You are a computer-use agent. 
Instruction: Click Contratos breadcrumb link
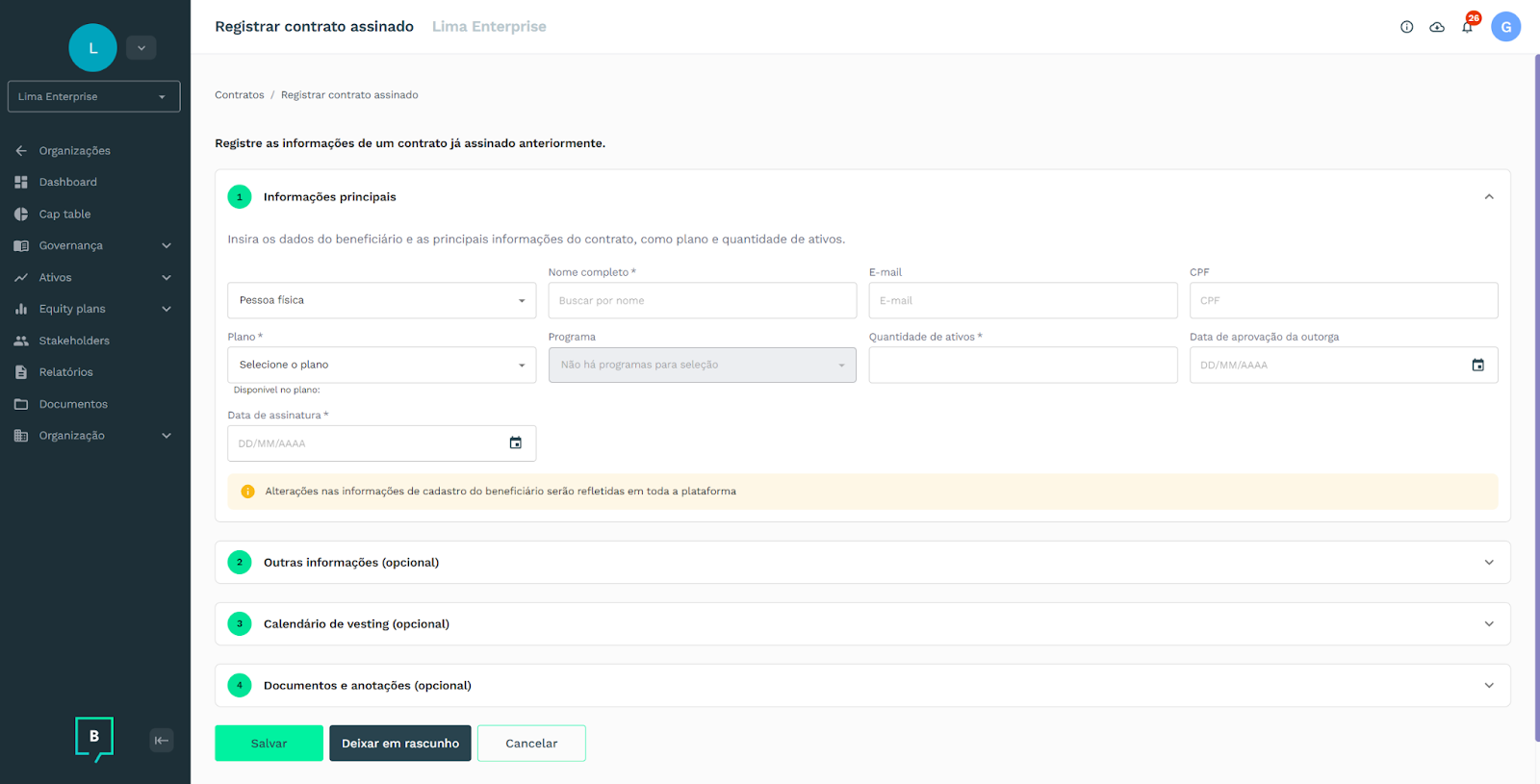(239, 95)
